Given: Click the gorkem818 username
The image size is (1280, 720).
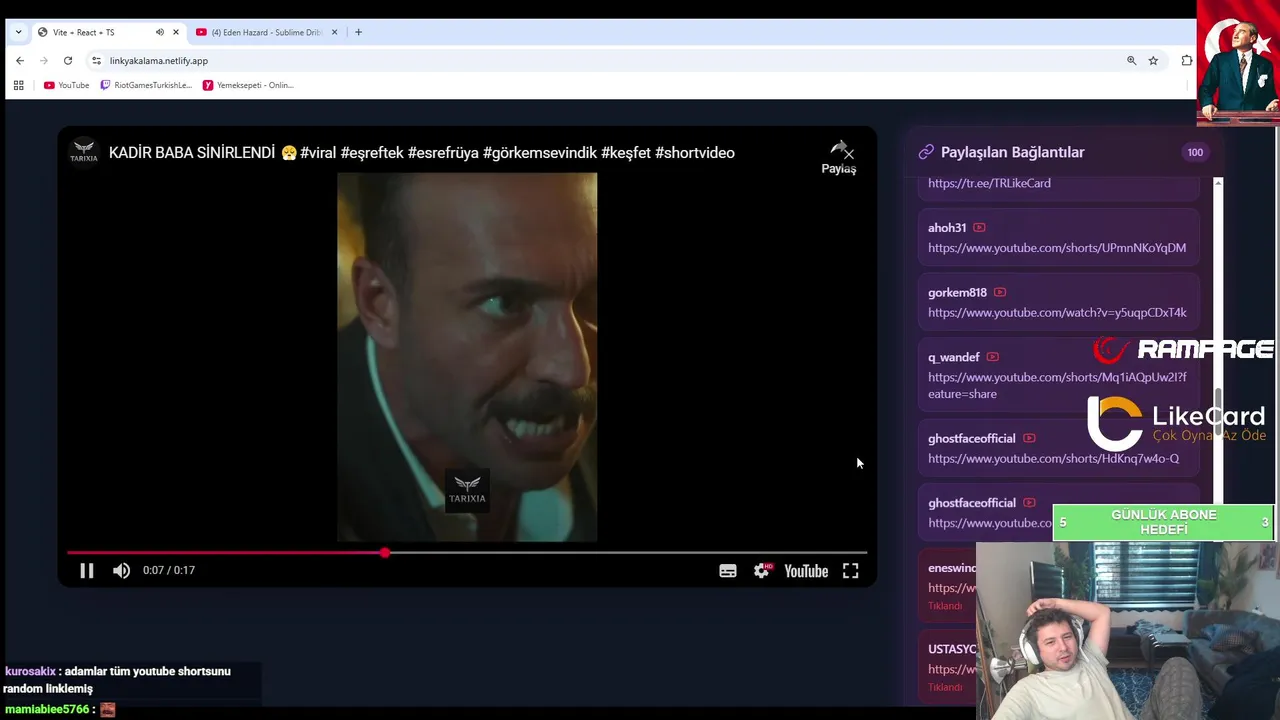Looking at the screenshot, I should tap(957, 293).
